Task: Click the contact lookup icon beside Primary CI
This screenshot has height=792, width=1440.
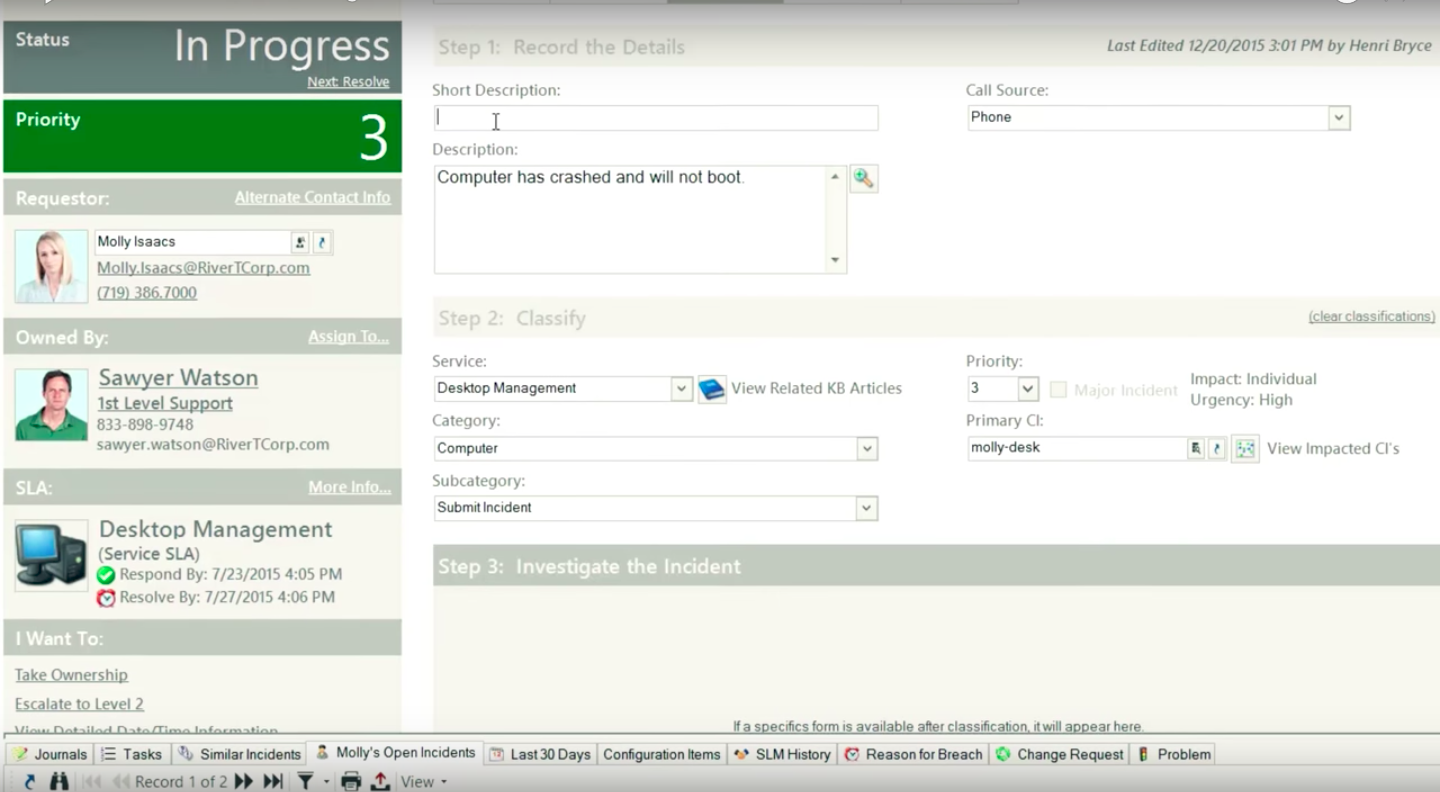Action: pyautogui.click(x=1196, y=448)
